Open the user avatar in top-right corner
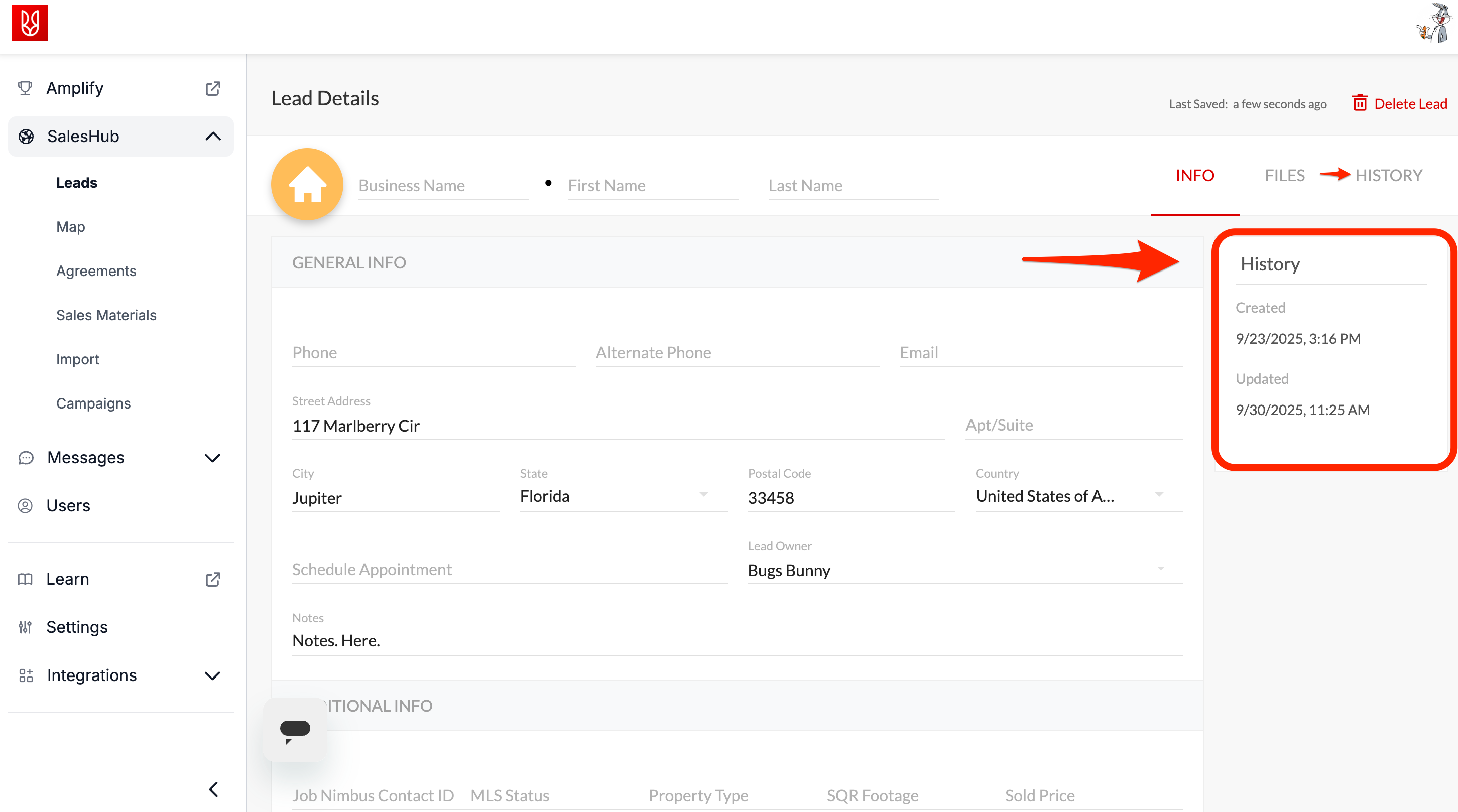Image resolution: width=1458 pixels, height=812 pixels. point(1434,24)
